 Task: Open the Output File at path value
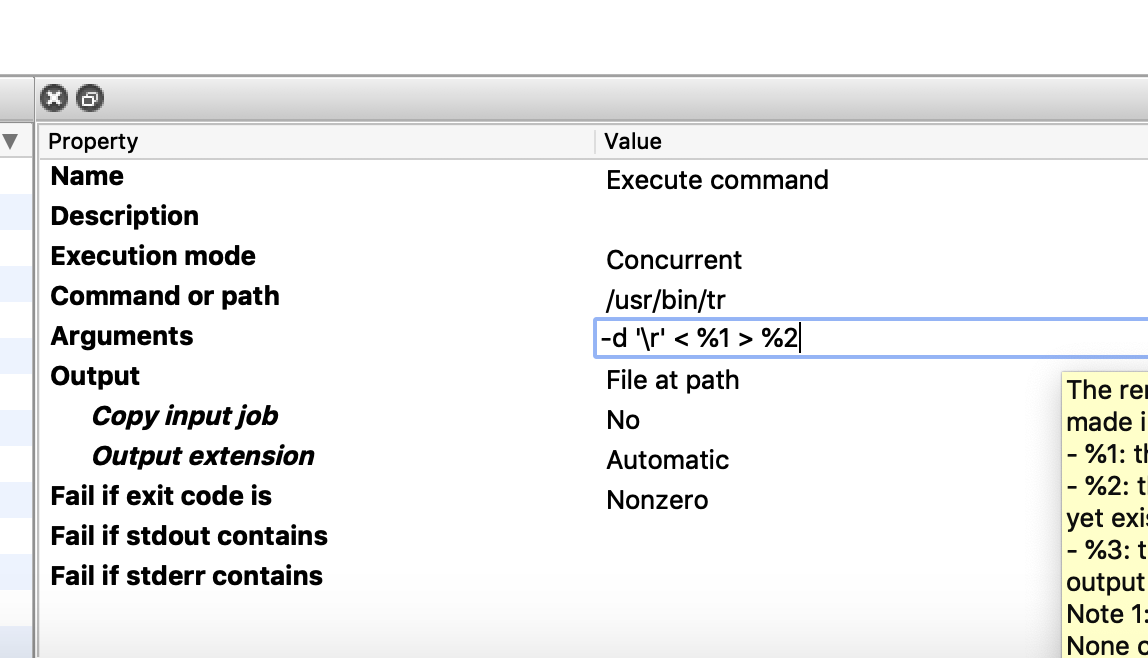(672, 380)
